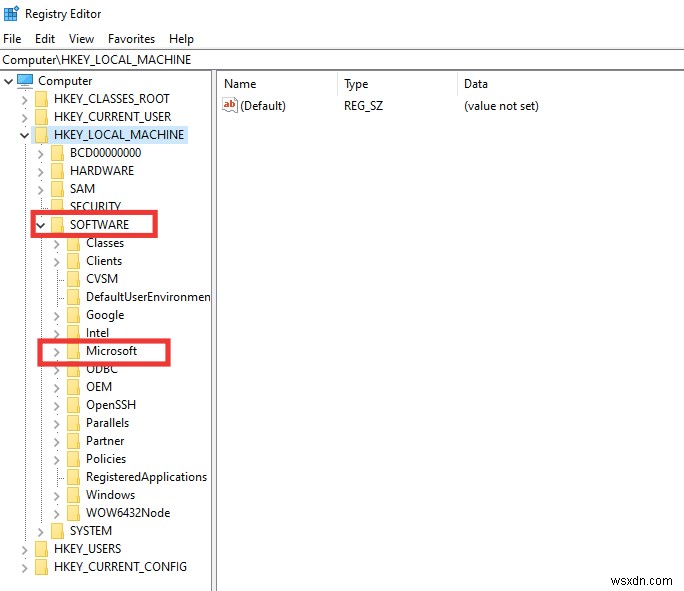
Task: Click the BCD00000000 folder icon
Action: (x=58, y=153)
